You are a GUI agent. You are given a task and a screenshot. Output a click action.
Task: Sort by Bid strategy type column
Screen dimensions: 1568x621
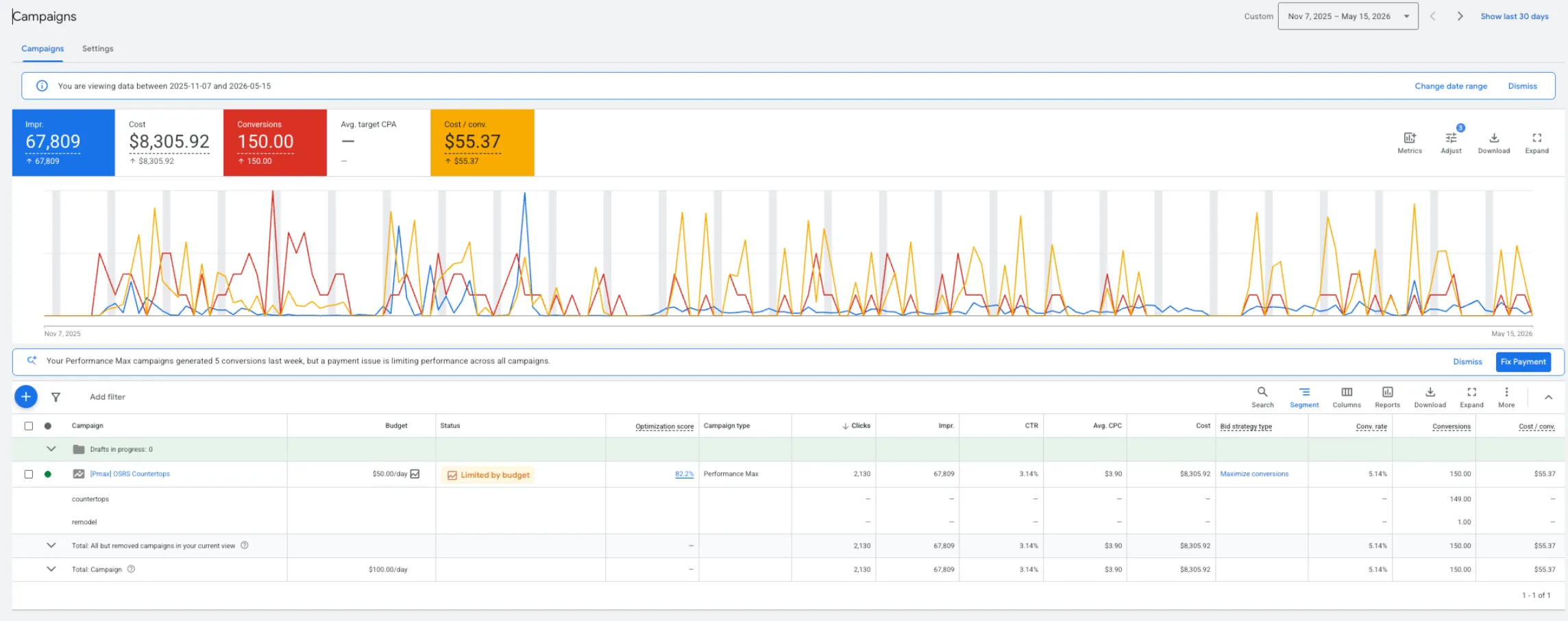pyautogui.click(x=1246, y=426)
